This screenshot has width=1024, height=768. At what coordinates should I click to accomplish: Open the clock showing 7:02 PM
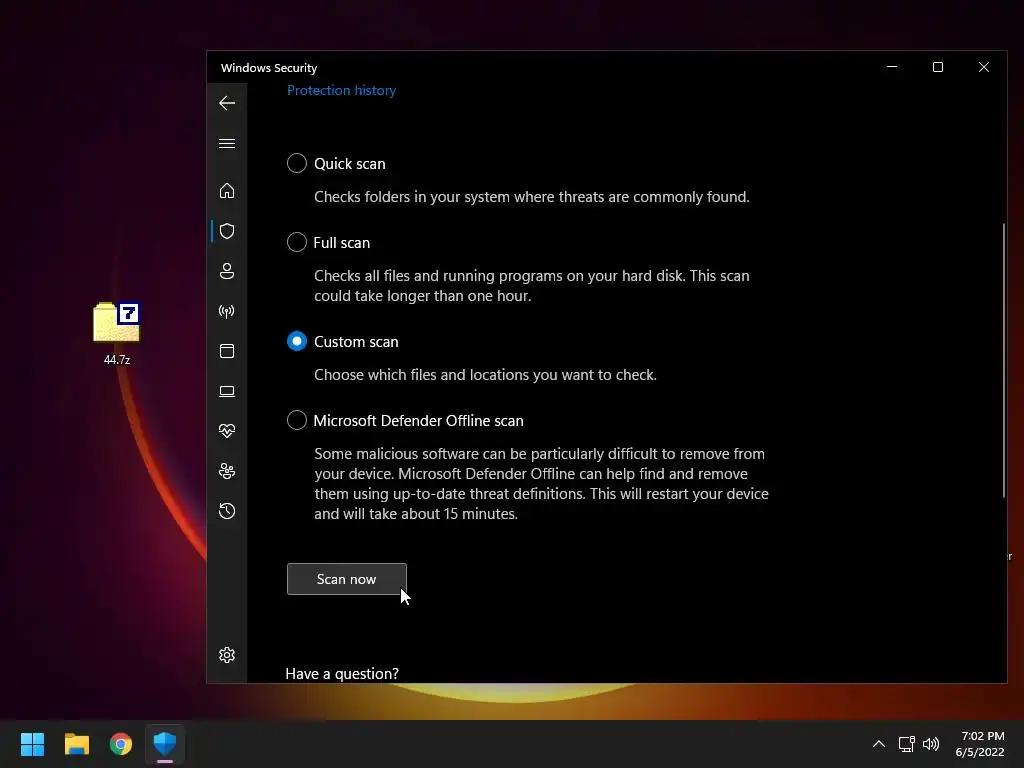980,744
